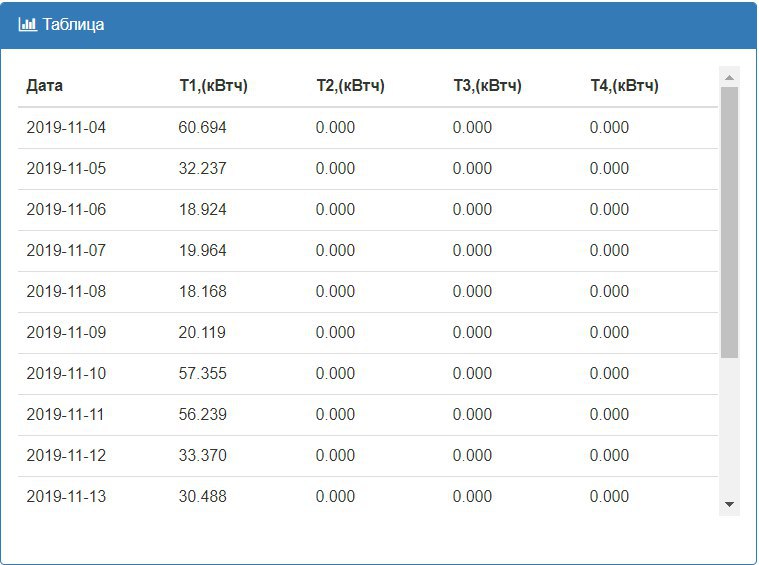Click the T4 value in the 2019-11-13 row
The width and height of the screenshot is (759, 565).
[609, 496]
